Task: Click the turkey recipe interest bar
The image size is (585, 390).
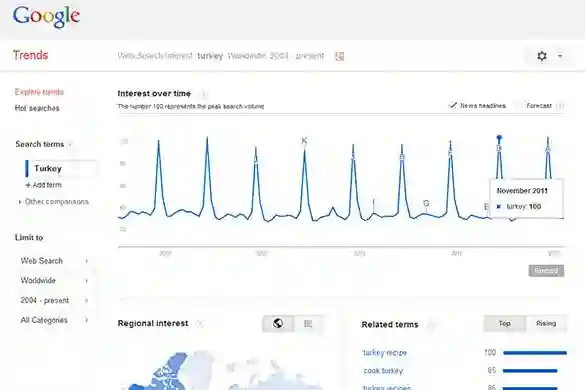Action: [535, 353]
